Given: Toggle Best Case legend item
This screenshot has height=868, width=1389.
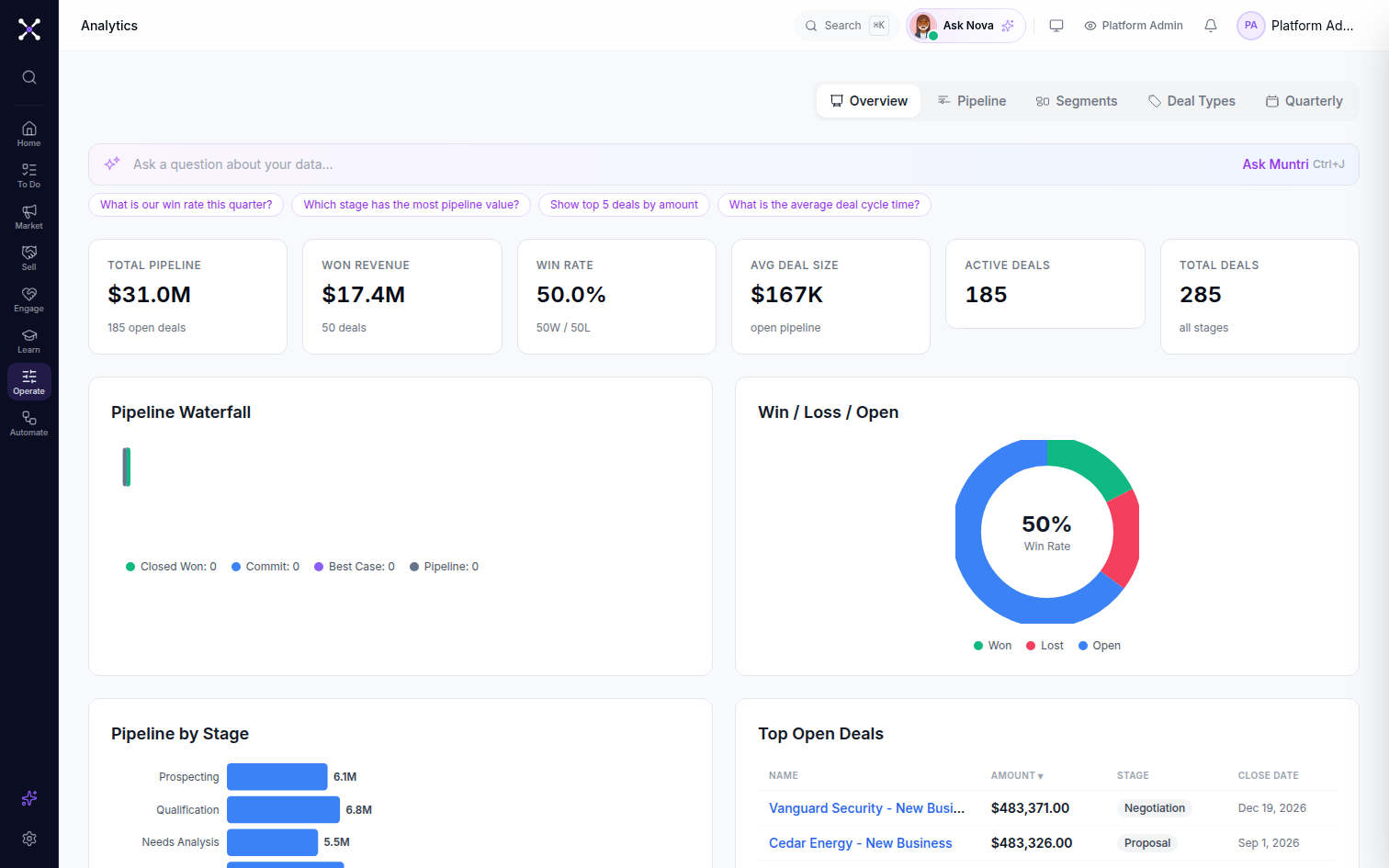Looking at the screenshot, I should (x=355, y=567).
